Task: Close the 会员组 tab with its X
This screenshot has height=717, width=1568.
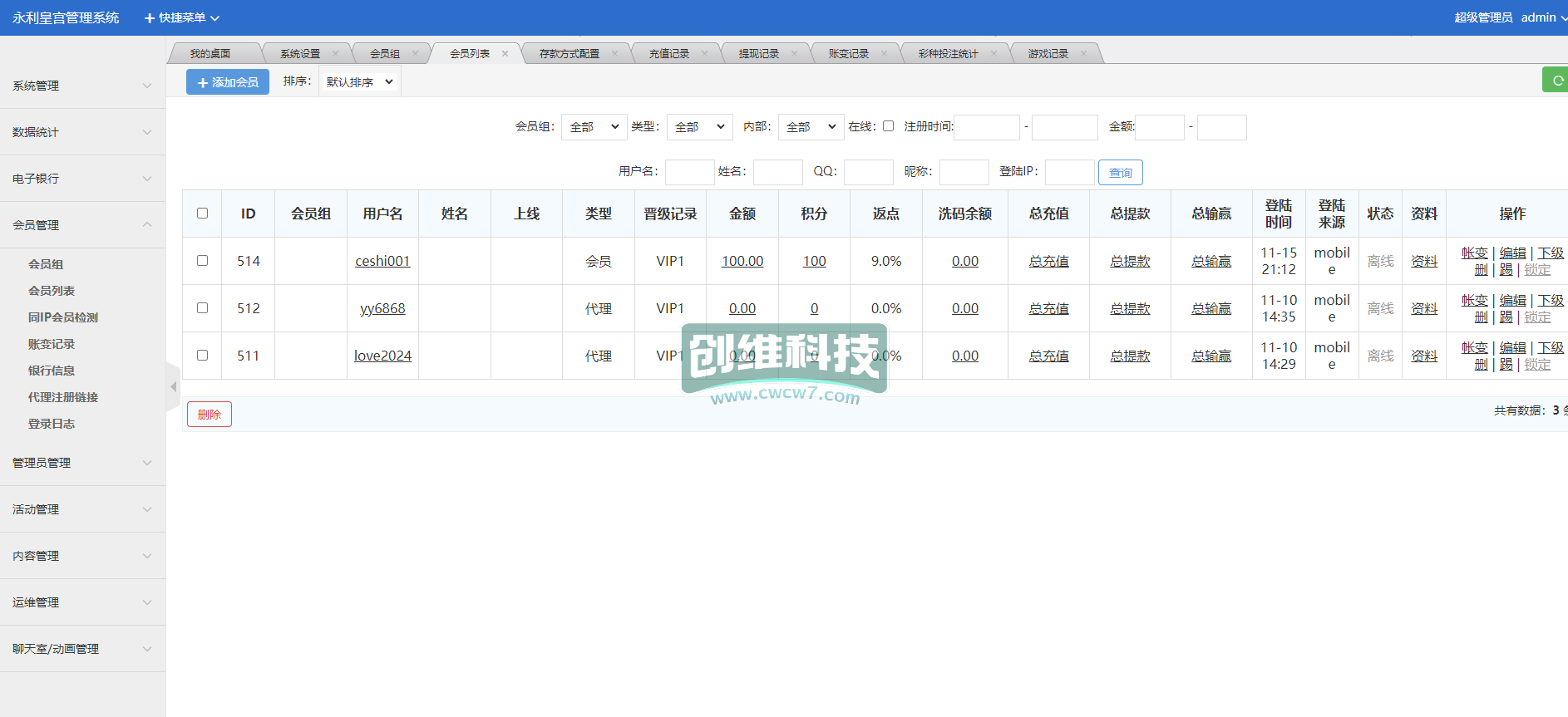Action: click(x=416, y=53)
